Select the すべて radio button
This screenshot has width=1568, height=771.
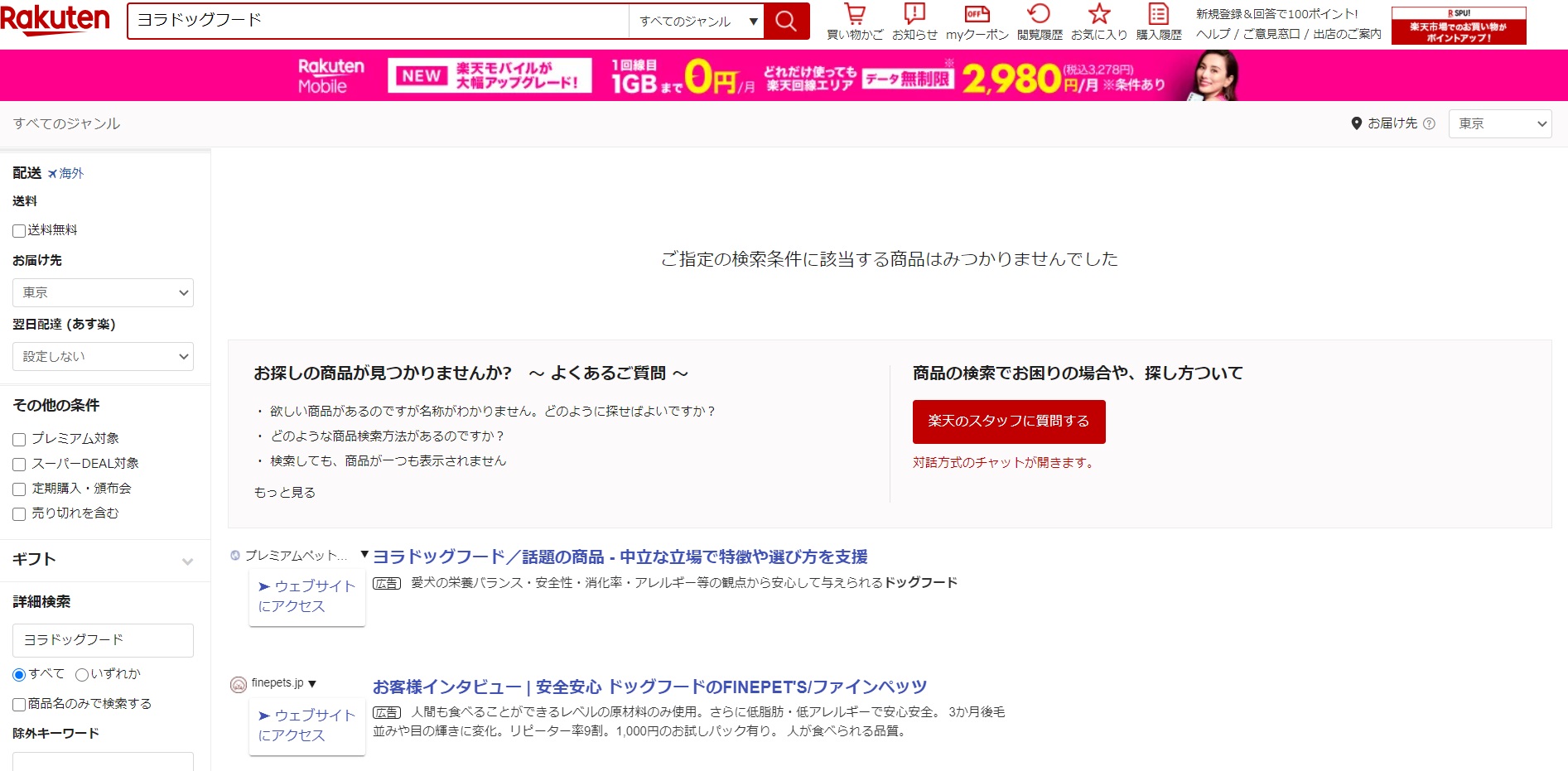coord(19,675)
